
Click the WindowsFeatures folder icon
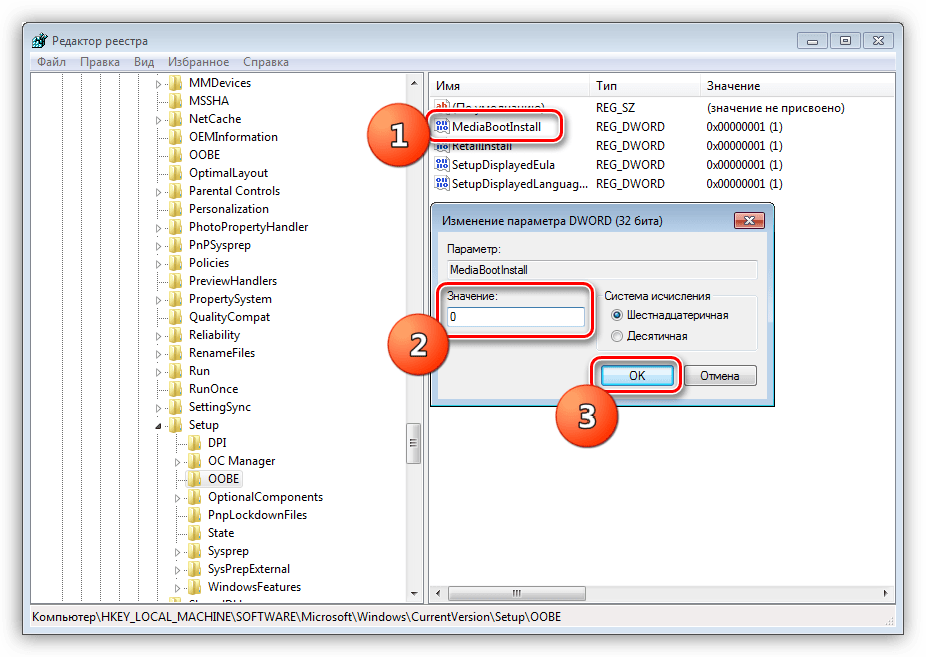click(x=195, y=587)
